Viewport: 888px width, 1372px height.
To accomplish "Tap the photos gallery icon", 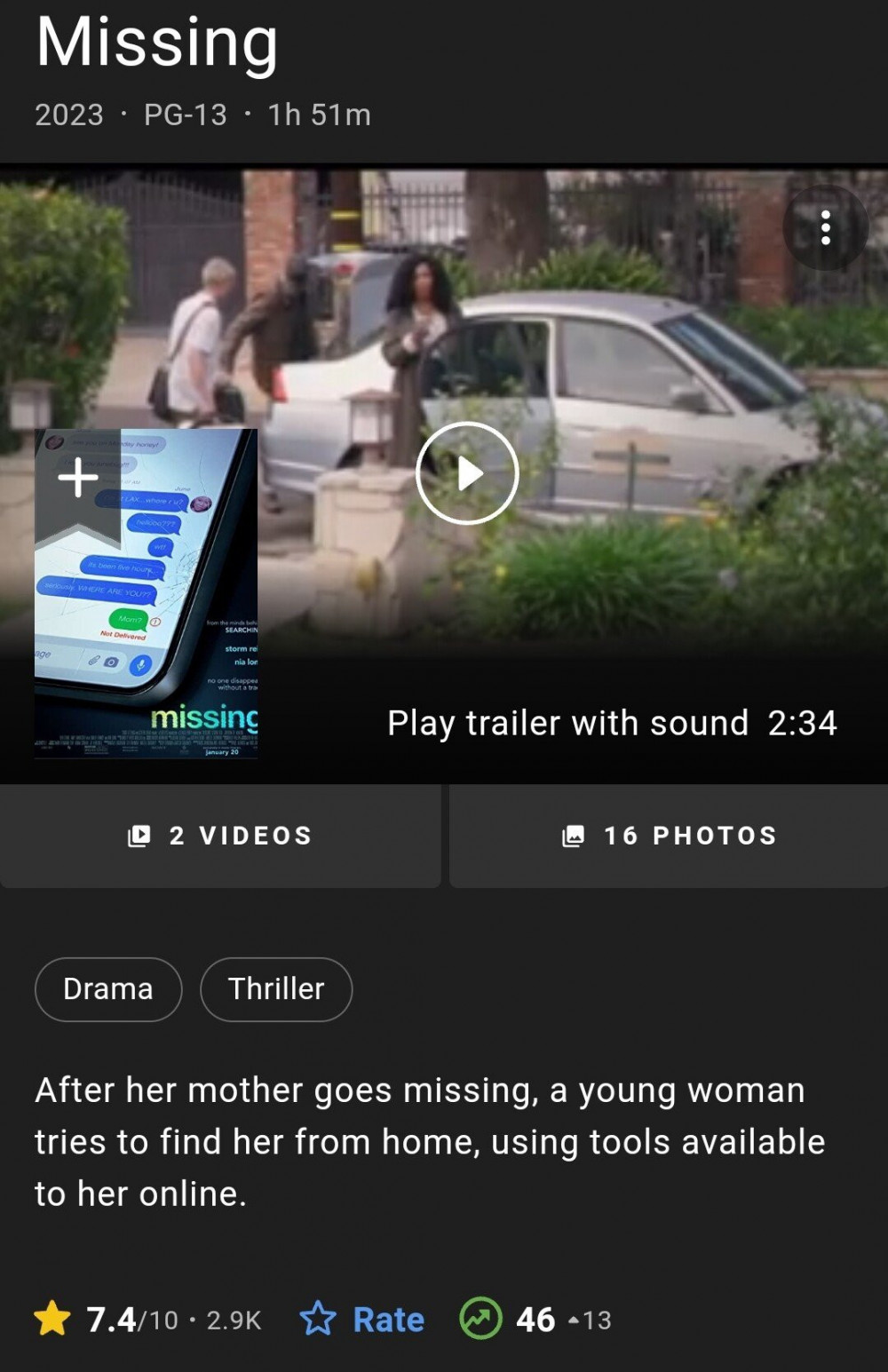I will 574,836.
